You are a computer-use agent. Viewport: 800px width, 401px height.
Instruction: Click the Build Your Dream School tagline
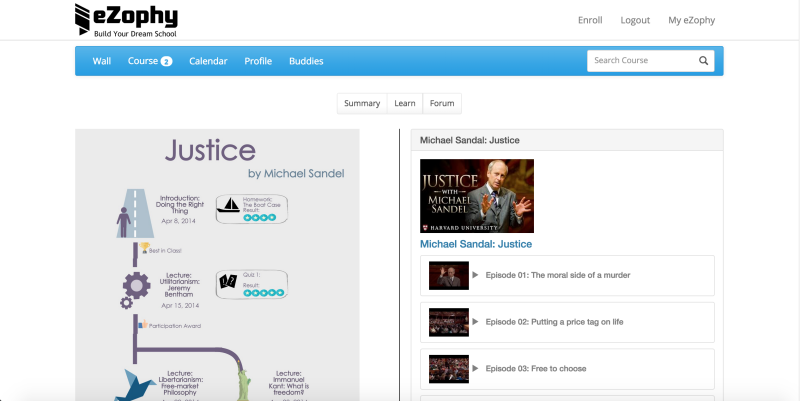point(135,34)
